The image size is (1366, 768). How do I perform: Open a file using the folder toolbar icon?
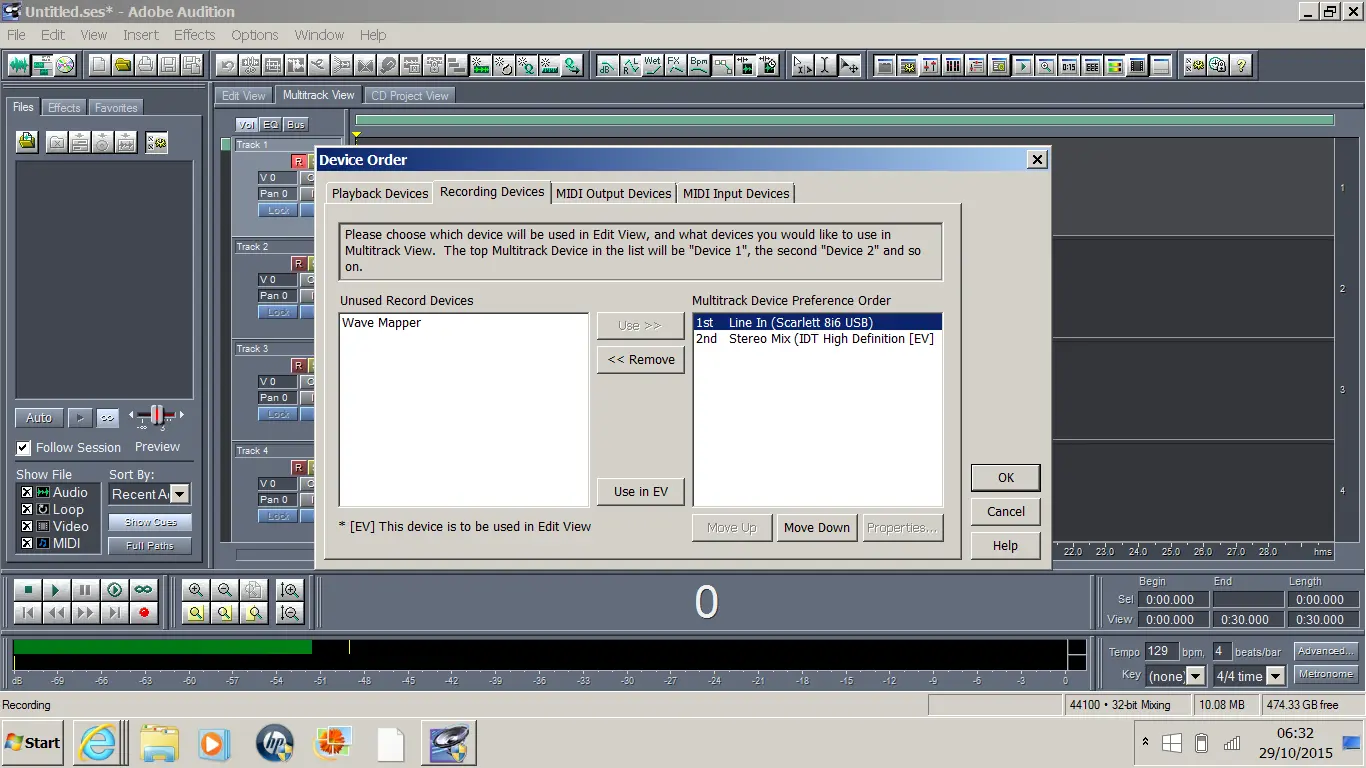tap(122, 66)
